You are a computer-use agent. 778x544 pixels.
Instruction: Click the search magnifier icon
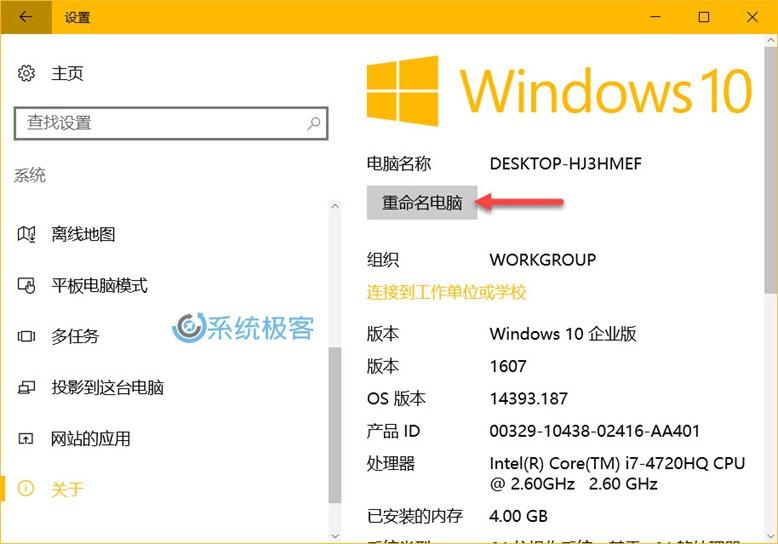(x=314, y=123)
